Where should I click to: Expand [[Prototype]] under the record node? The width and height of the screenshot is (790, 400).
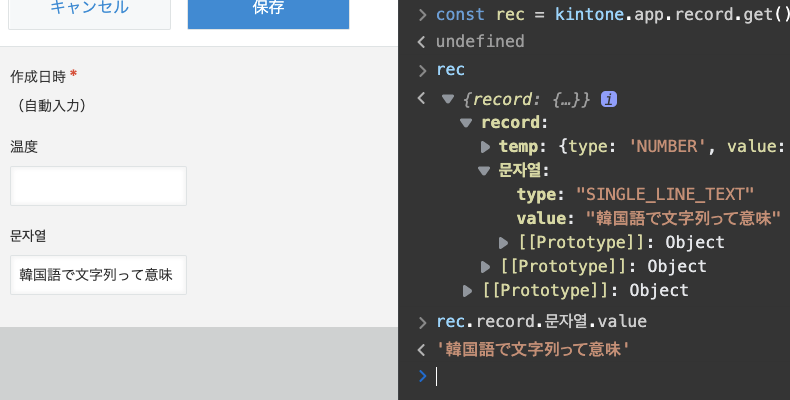click(485, 266)
